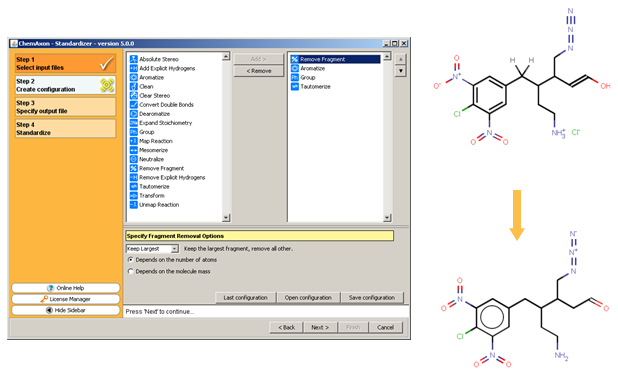The image size is (618, 374).
Task: Open Step 2 Create configuration
Action: (x=65, y=85)
